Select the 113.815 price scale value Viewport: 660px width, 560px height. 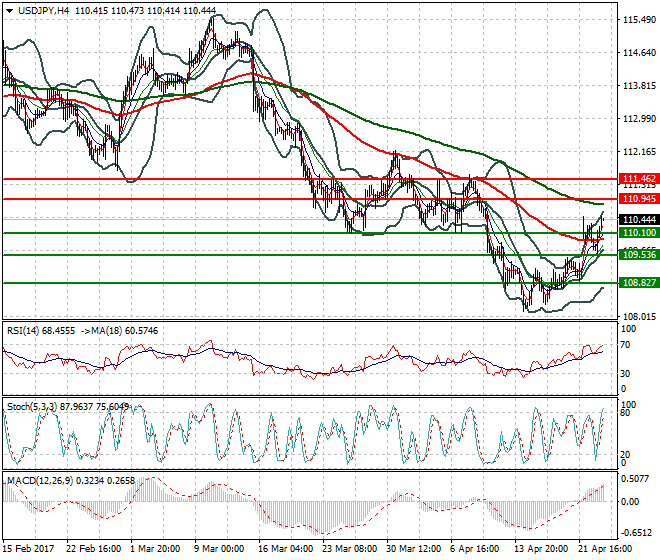pos(639,85)
